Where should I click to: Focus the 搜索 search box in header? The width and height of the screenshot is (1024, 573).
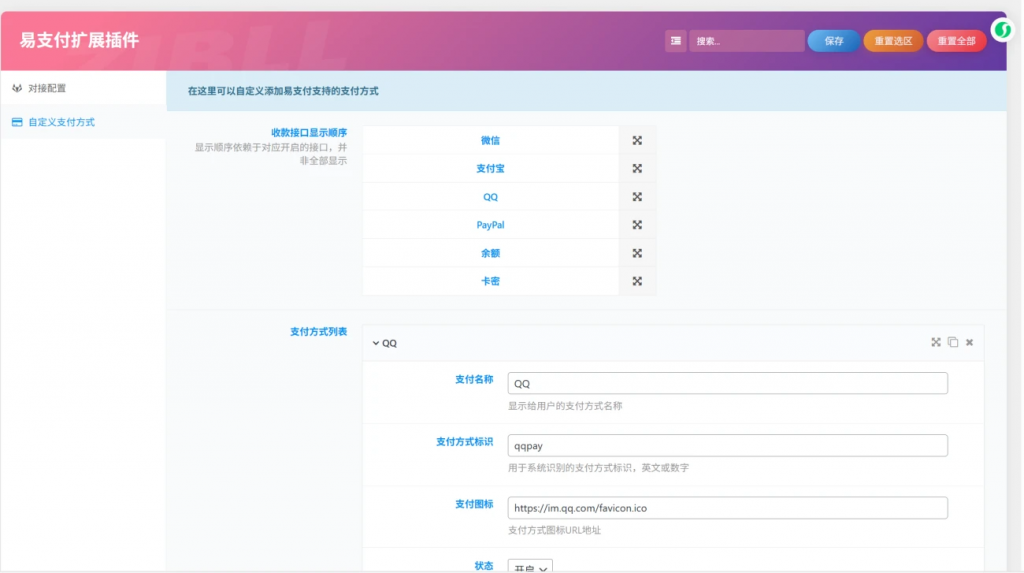[746, 41]
